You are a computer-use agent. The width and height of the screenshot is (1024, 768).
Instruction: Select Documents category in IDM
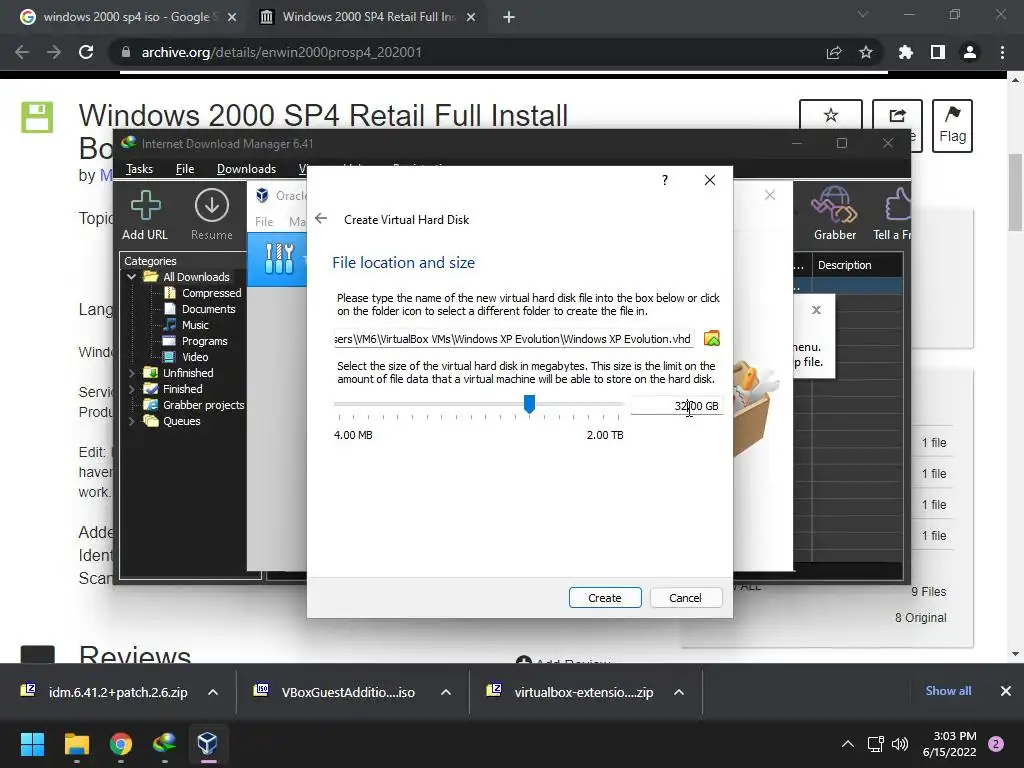[208, 309]
